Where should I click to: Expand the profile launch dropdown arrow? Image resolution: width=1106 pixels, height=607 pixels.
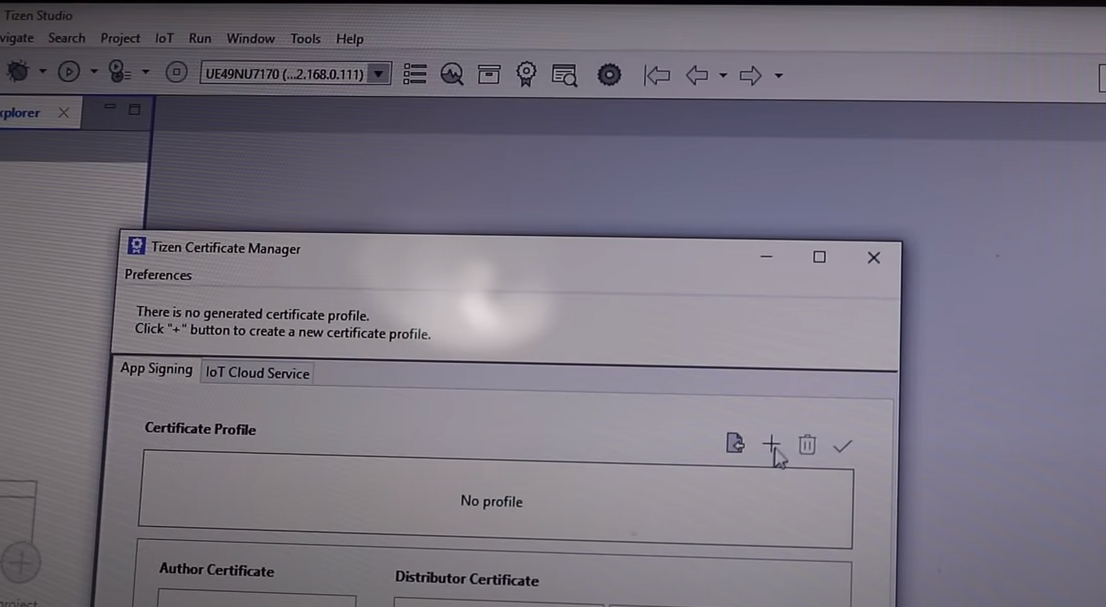pos(145,71)
